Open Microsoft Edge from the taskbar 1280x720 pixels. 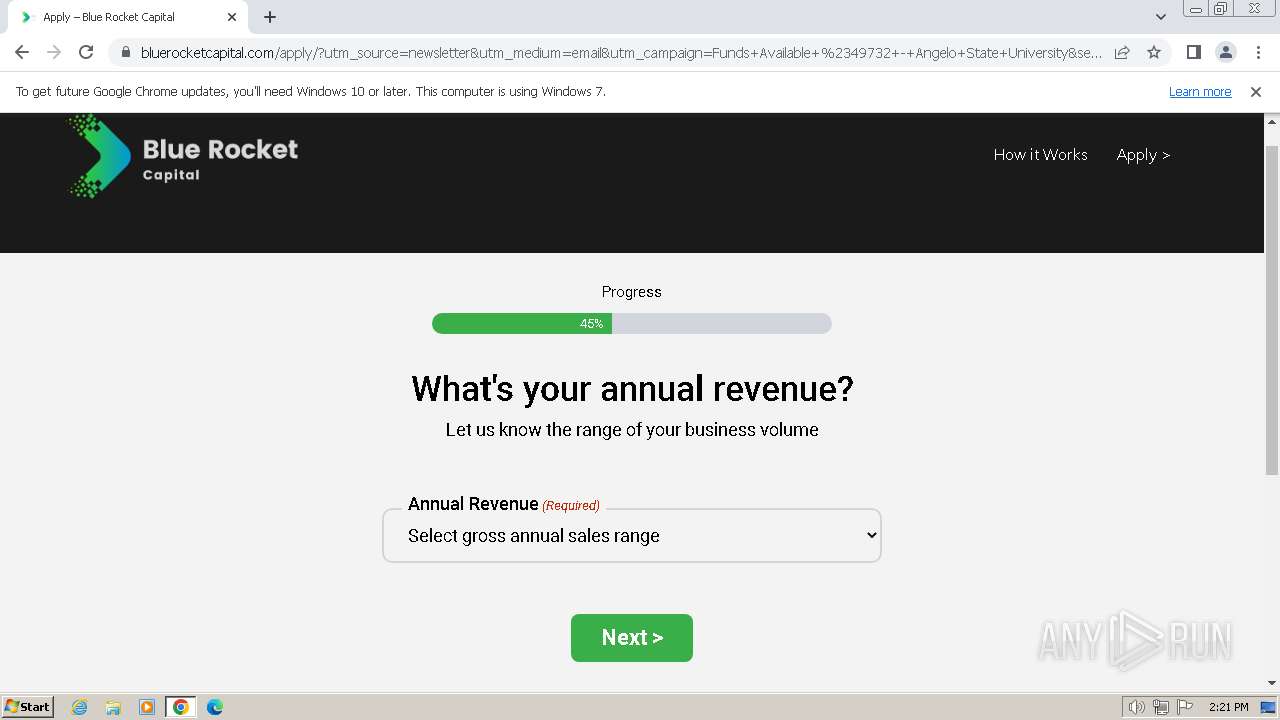215,707
